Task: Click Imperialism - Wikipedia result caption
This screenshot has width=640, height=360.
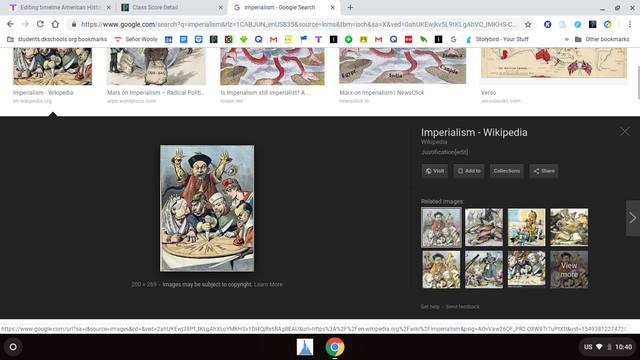Action: click(x=43, y=93)
